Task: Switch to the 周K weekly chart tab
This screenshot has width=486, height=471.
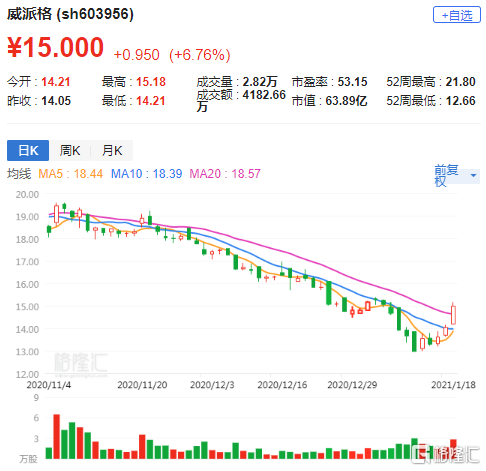Action: point(70,150)
